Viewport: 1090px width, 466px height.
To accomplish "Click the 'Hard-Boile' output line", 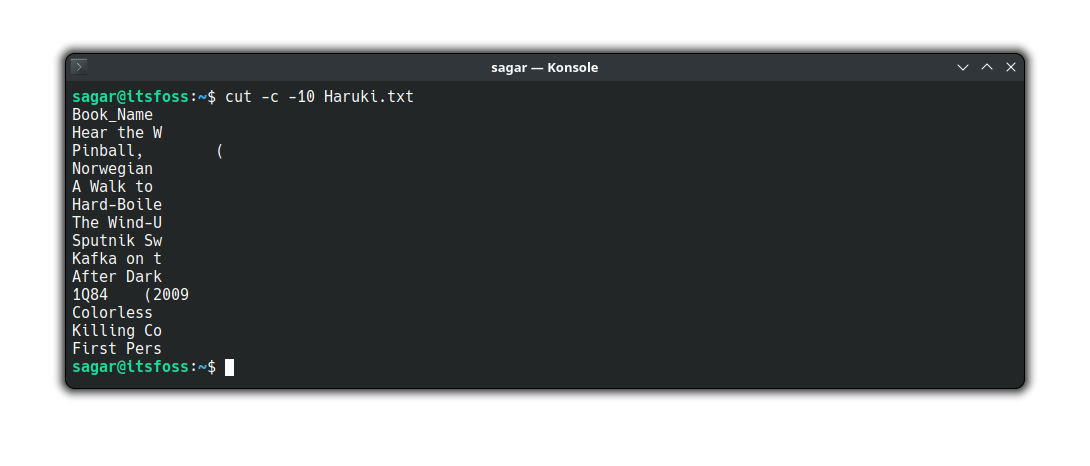I will coord(117,205).
